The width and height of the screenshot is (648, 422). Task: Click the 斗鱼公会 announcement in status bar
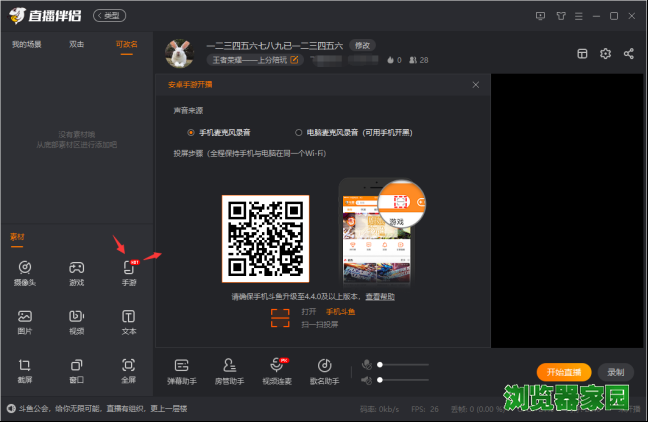tap(103, 409)
